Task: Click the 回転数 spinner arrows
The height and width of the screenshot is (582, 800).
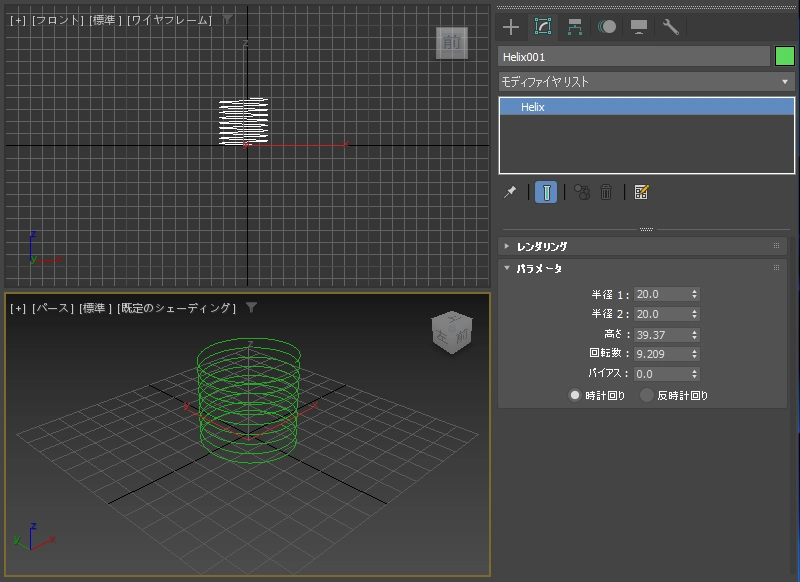Action: click(694, 354)
